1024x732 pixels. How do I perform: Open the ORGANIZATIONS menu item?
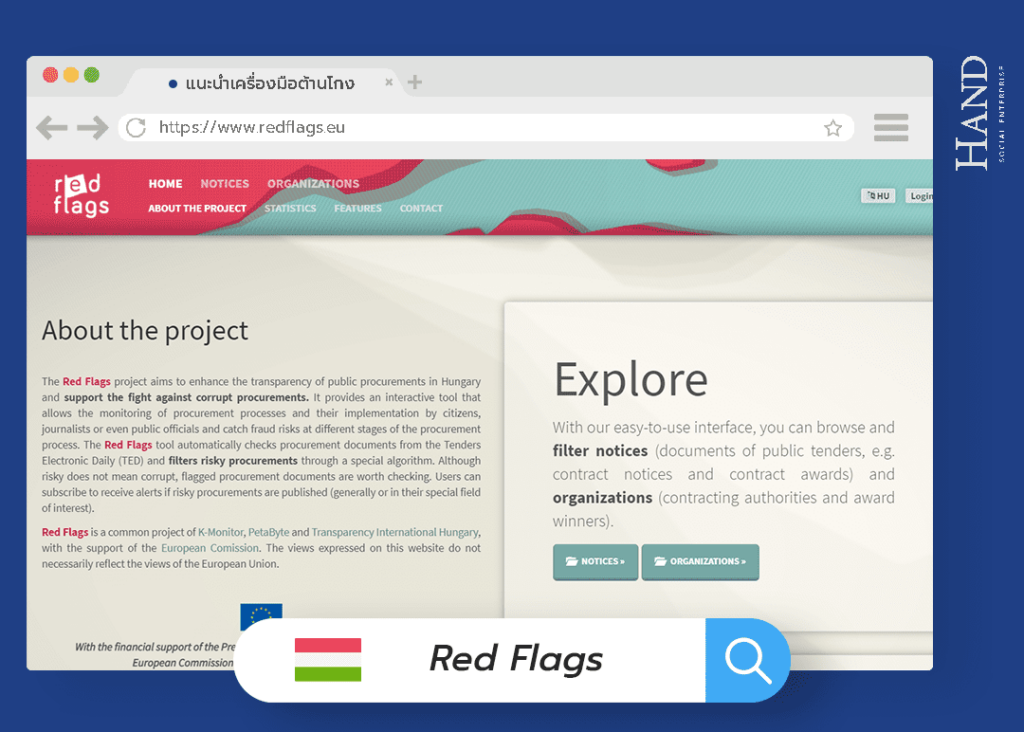tap(313, 184)
